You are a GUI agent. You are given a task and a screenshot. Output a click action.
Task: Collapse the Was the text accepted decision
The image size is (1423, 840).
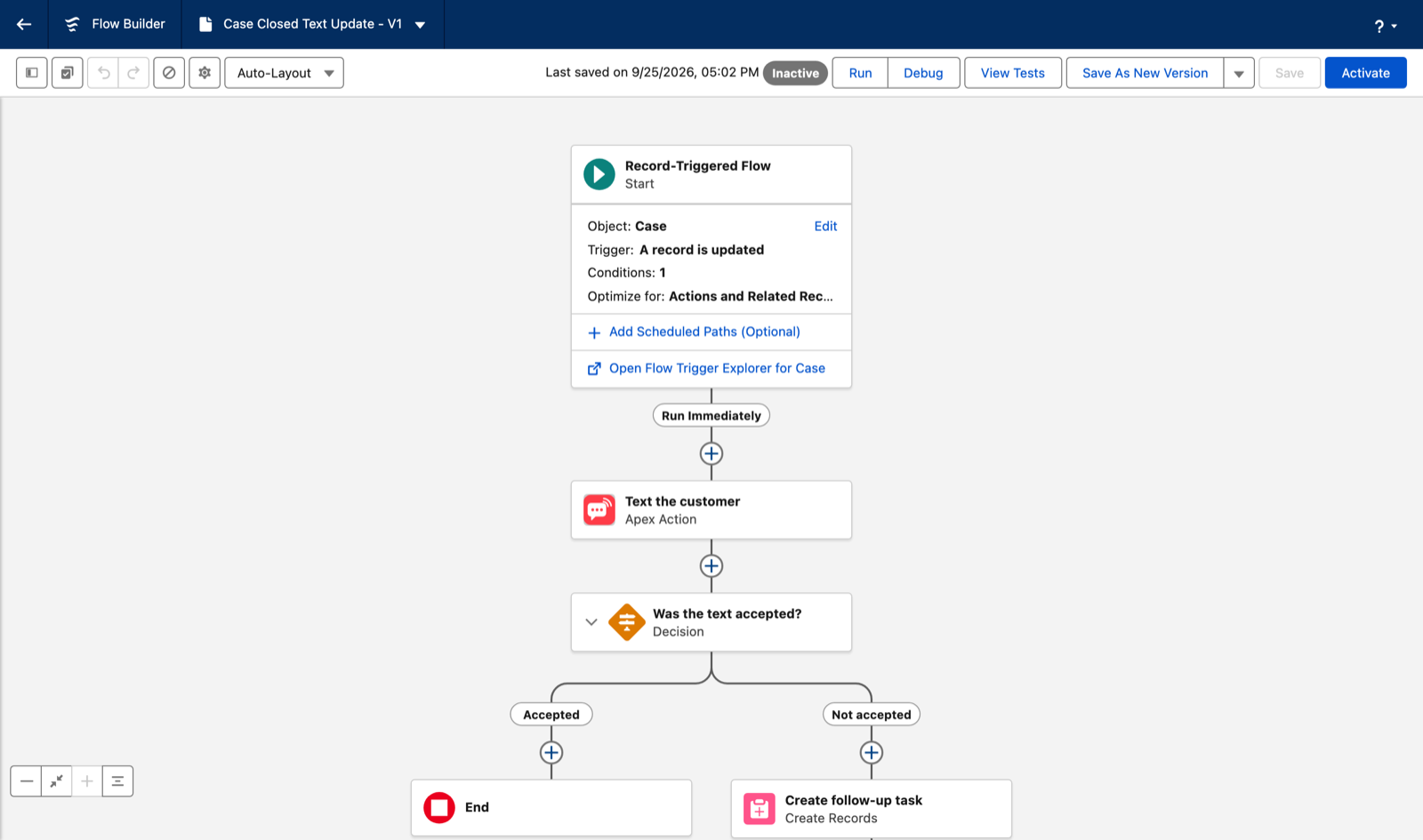tap(591, 622)
